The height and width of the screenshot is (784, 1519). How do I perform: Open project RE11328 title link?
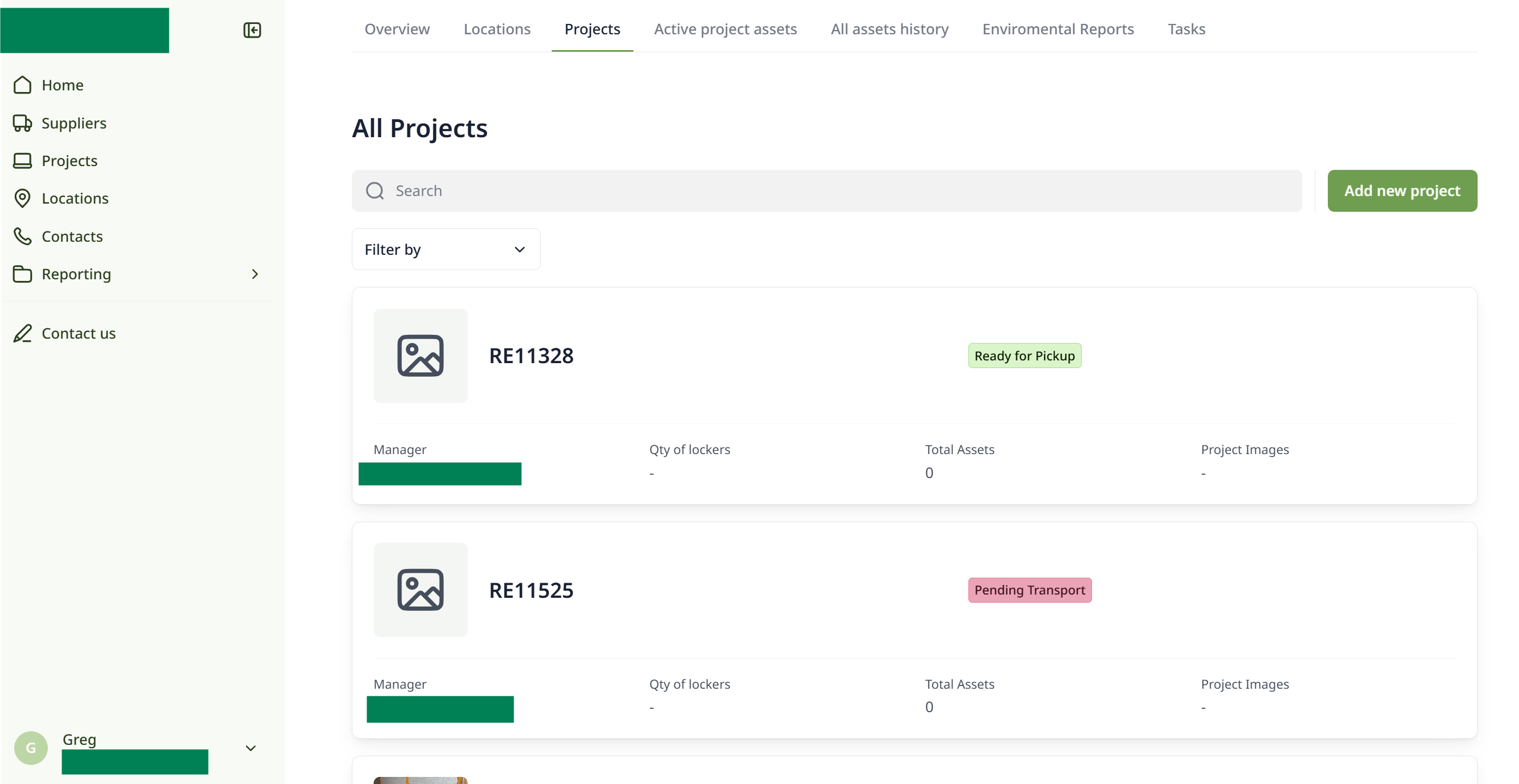pos(532,356)
